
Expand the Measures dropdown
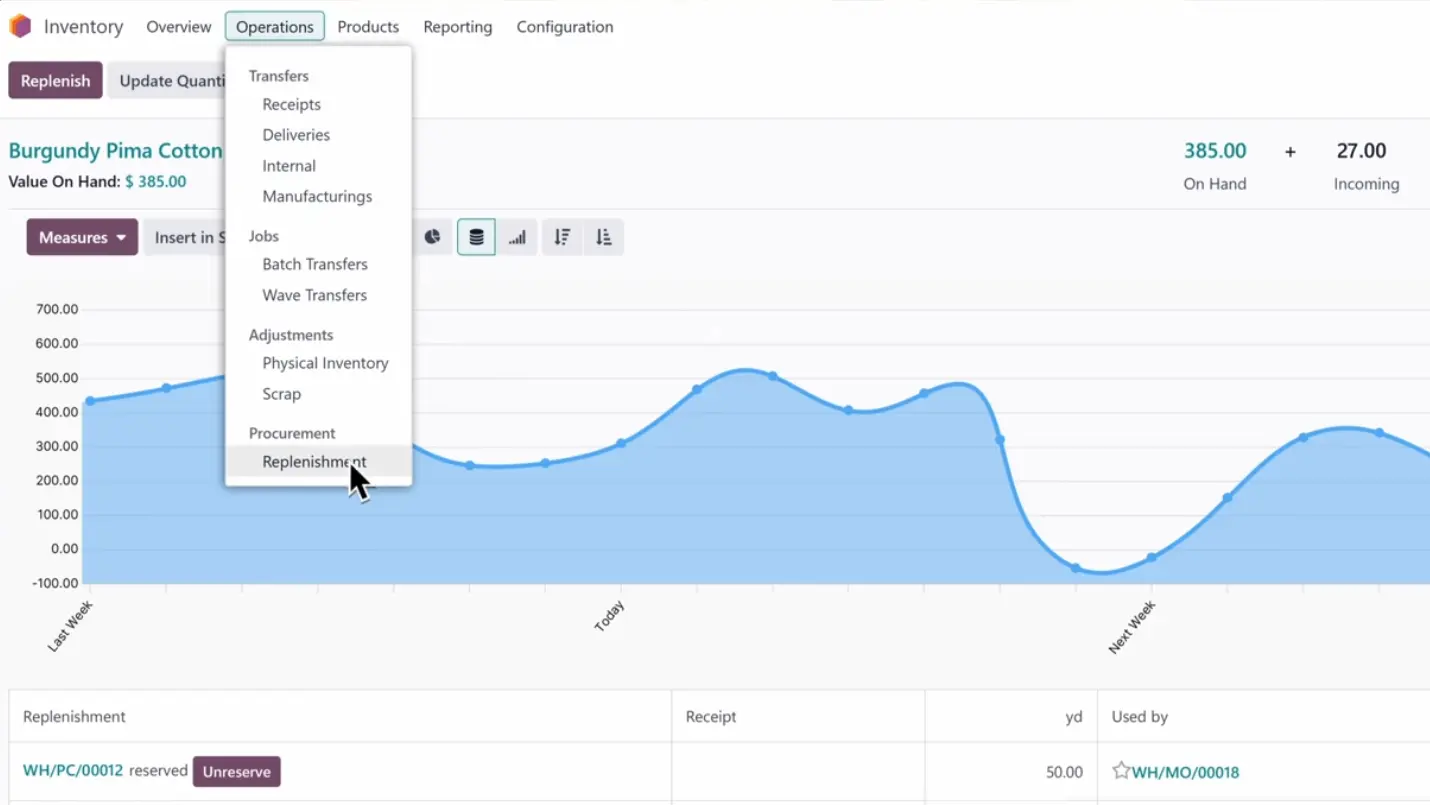pyautogui.click(x=82, y=237)
